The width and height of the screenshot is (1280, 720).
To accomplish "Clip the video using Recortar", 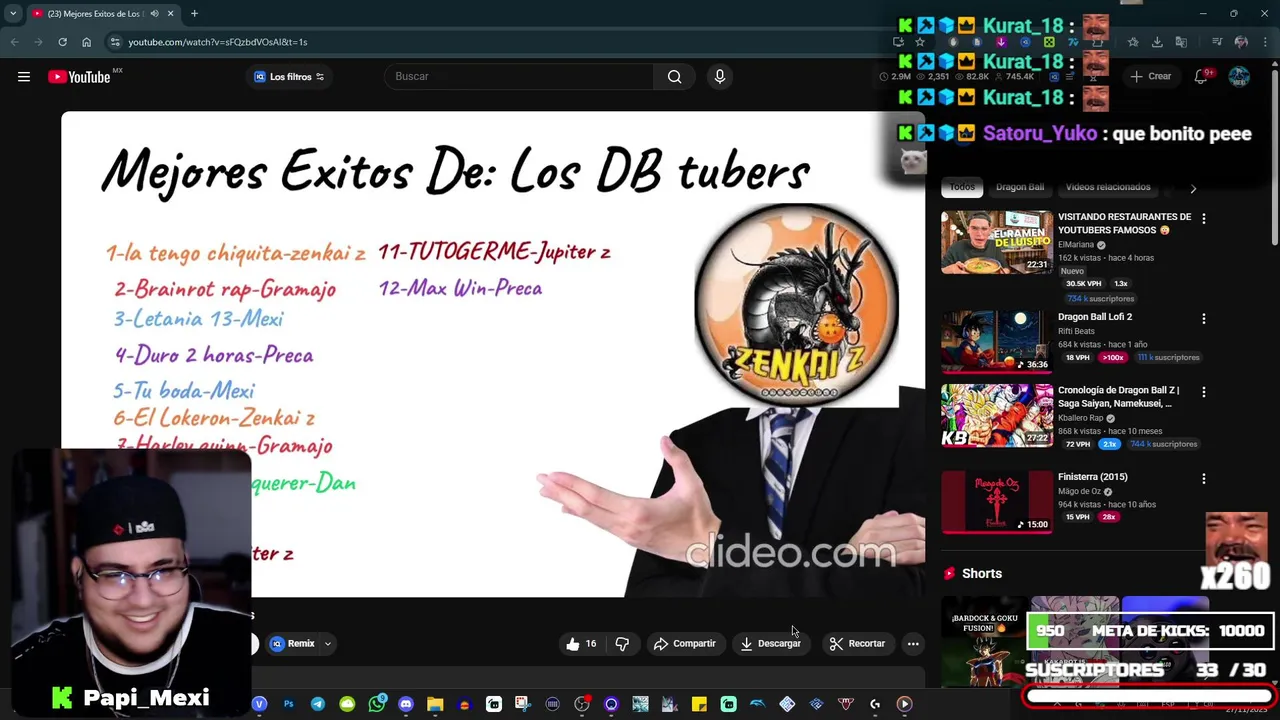I will pyautogui.click(x=858, y=644).
